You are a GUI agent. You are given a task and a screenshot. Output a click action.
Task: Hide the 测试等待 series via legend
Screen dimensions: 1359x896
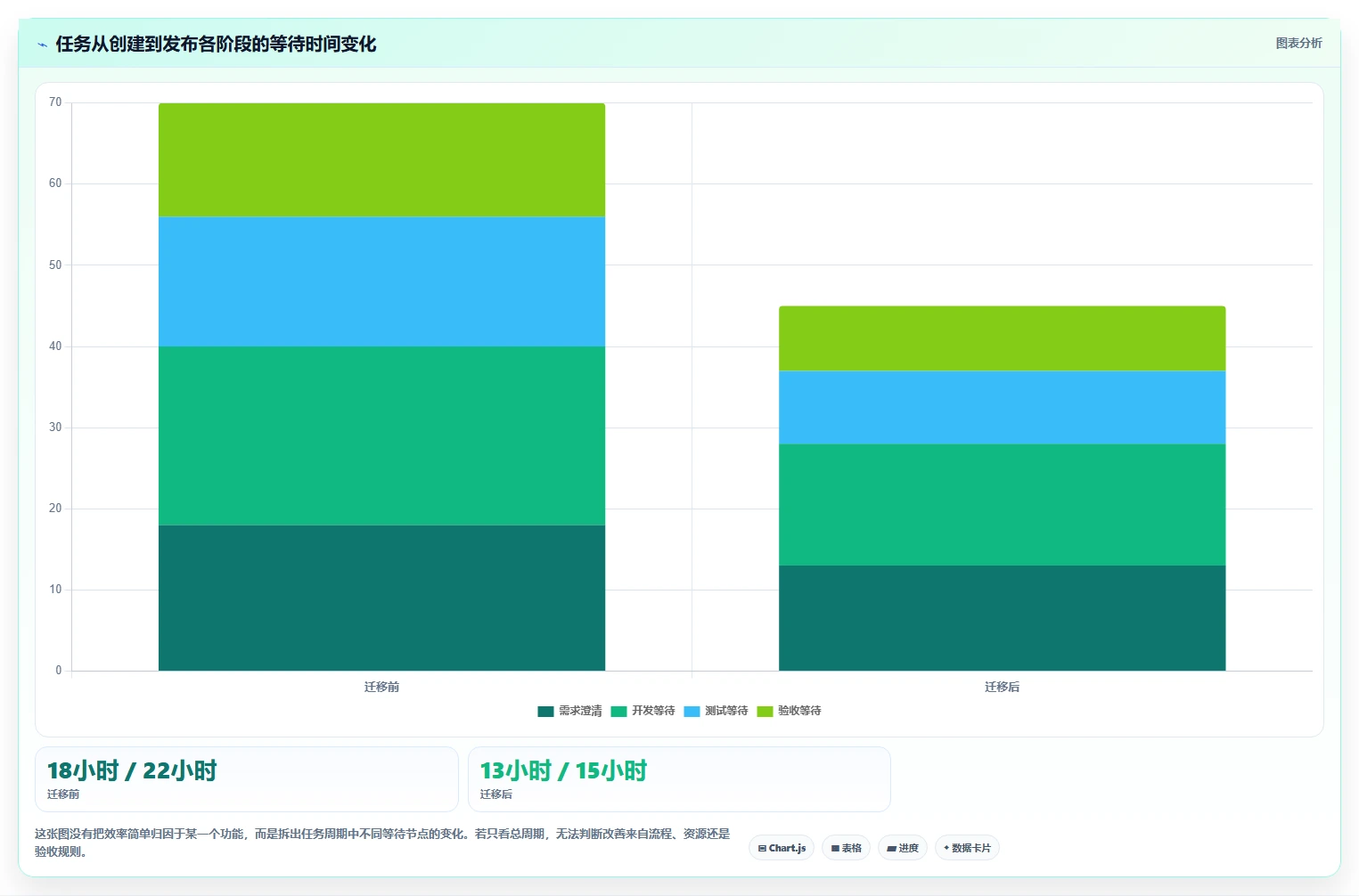pos(716,711)
